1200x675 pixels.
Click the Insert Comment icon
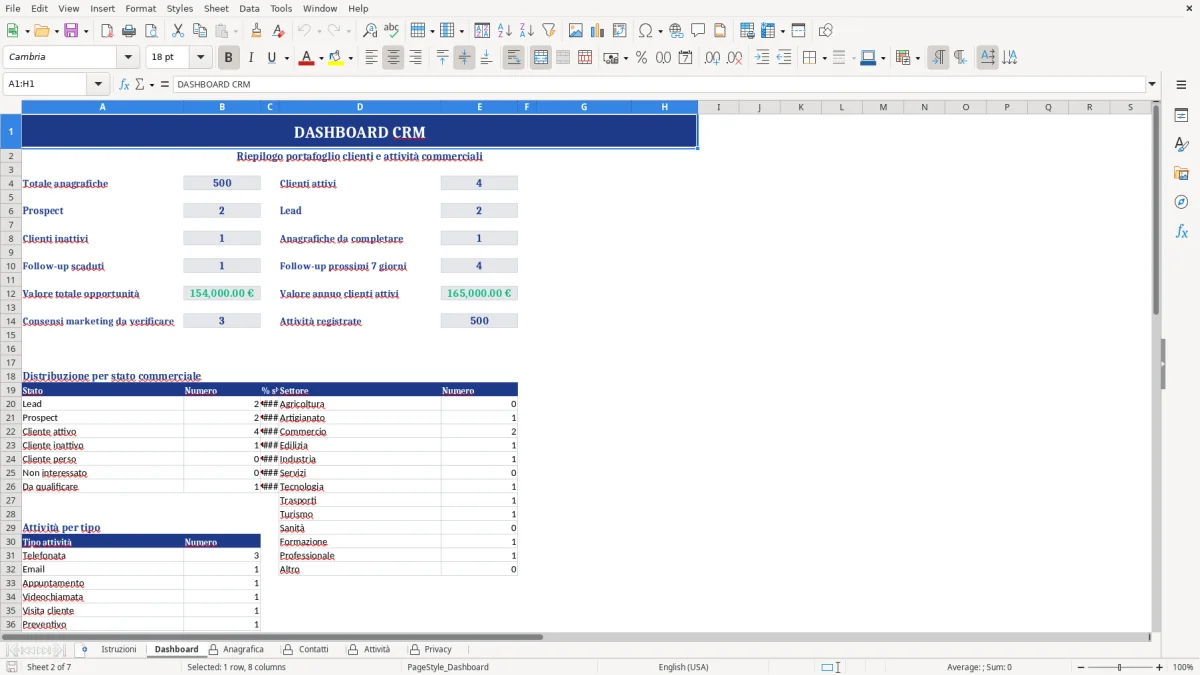[x=698, y=31]
